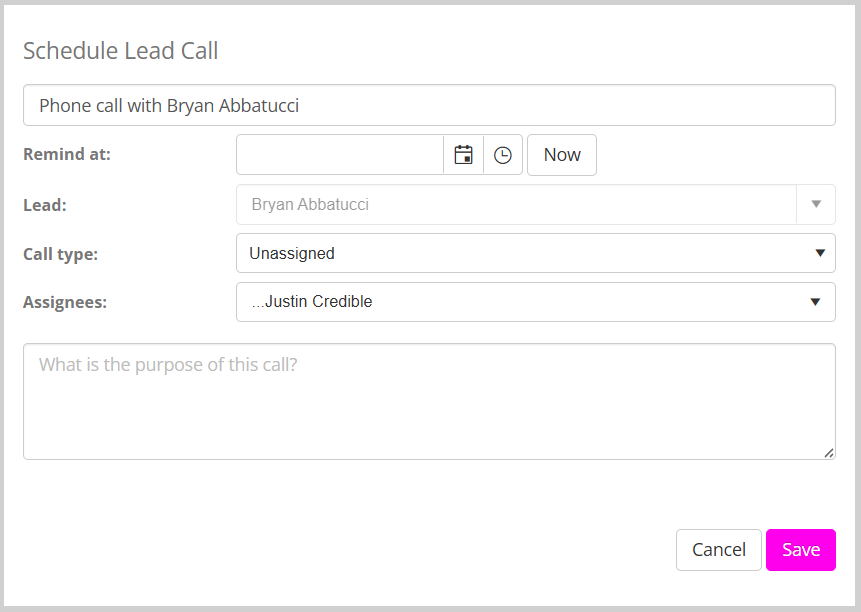Click the Now button
The width and height of the screenshot is (861, 612).
point(562,155)
